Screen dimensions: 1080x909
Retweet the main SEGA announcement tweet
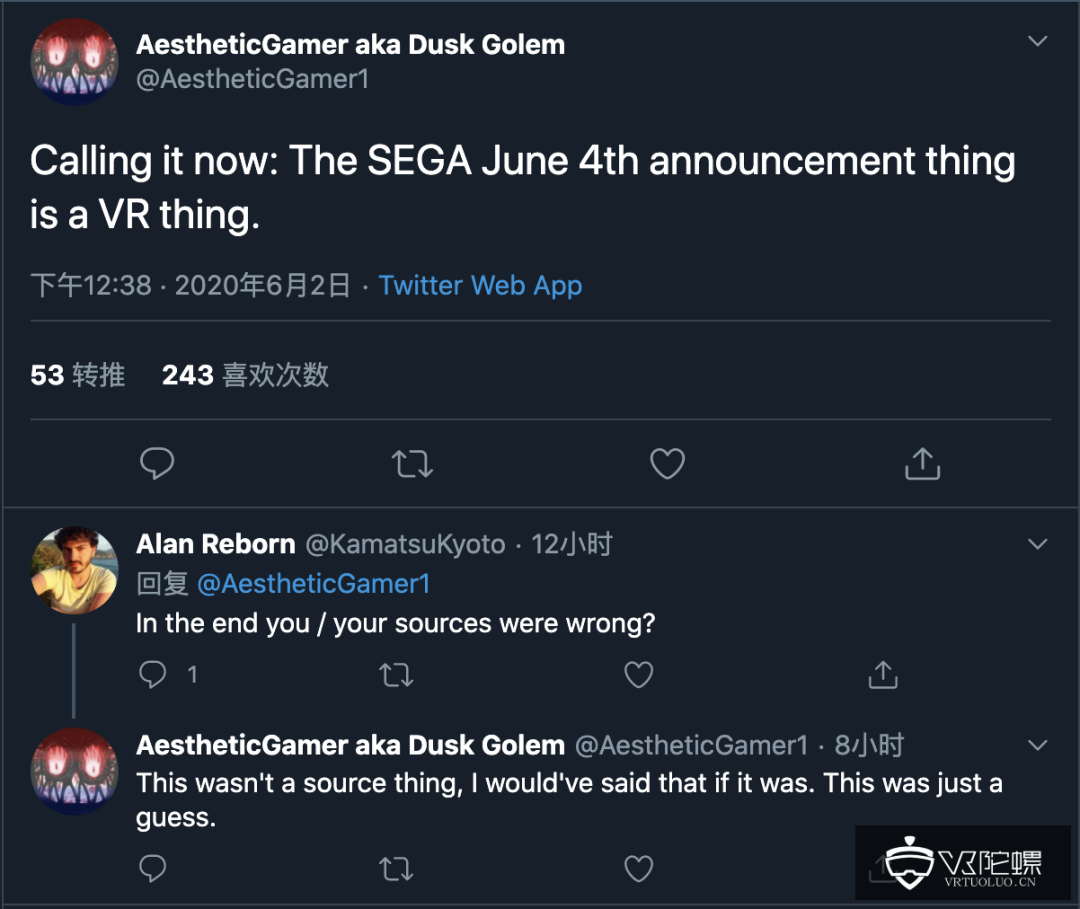412,464
